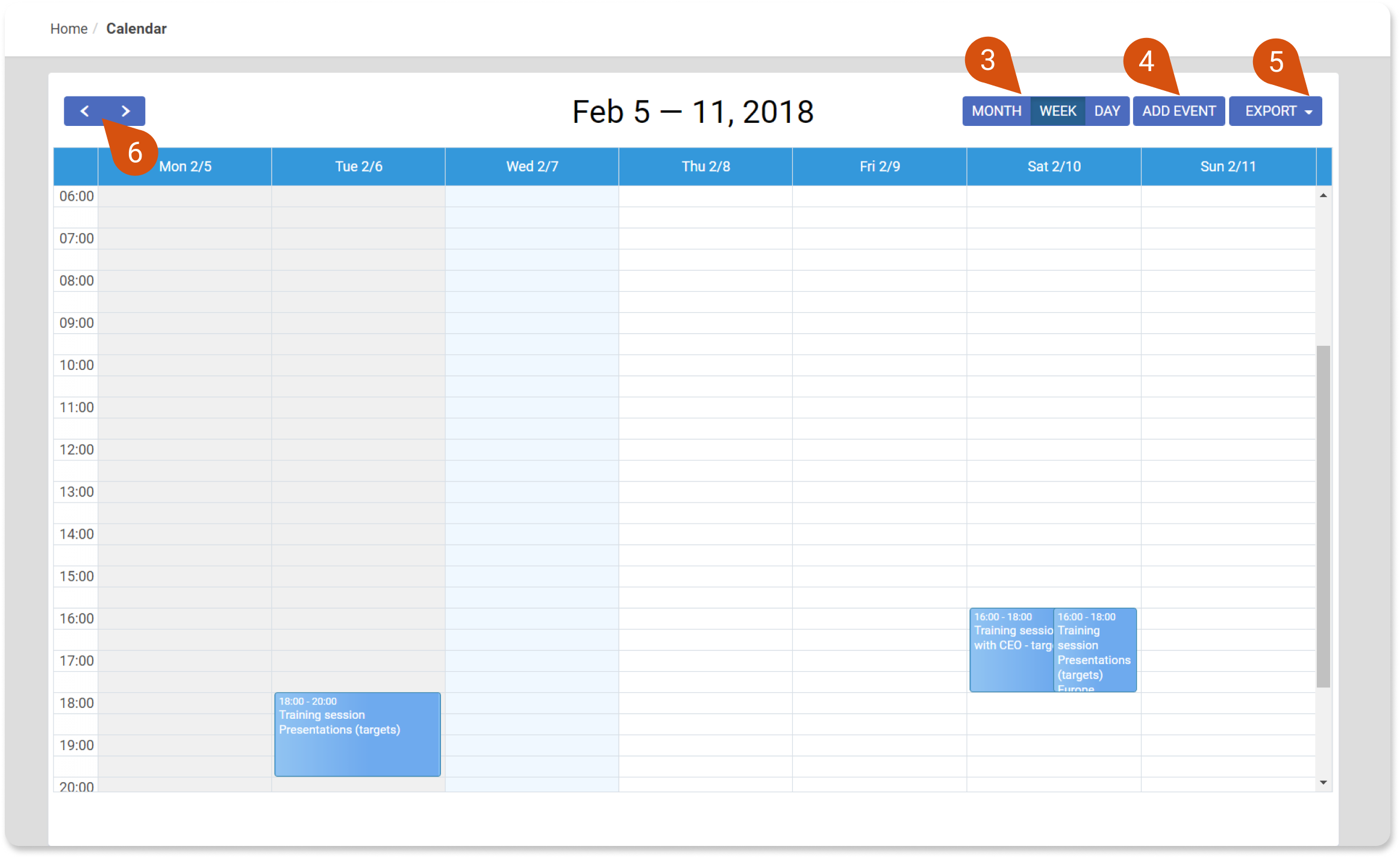Switch to Day view
Image resolution: width=1400 pixels, height=858 pixels.
click(x=1107, y=111)
